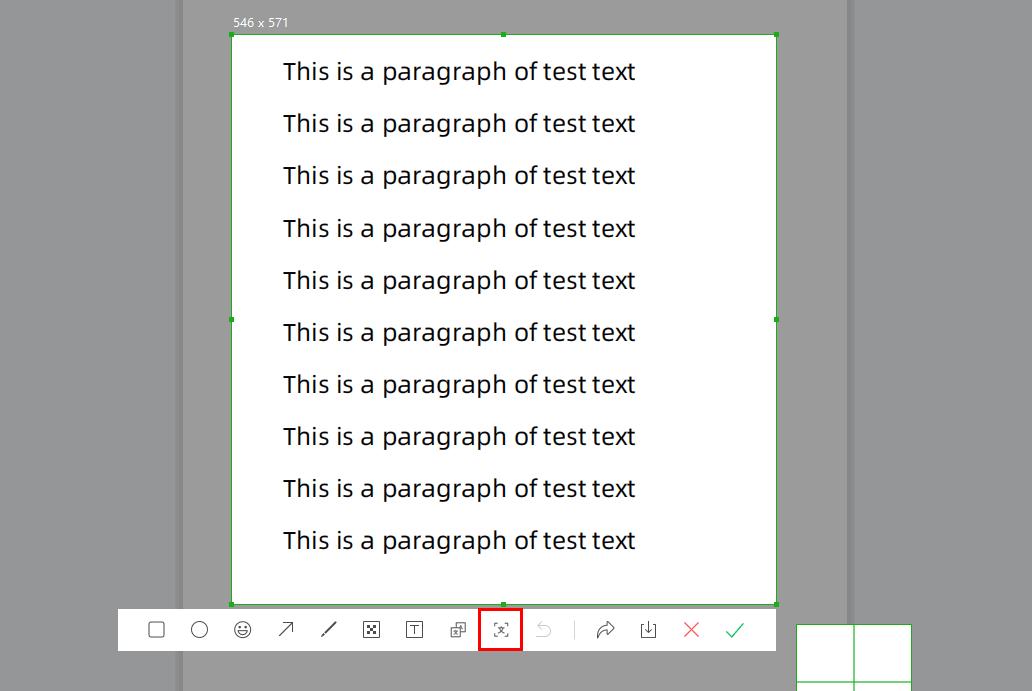1032x691 pixels.
Task: Confirm the capture with the green checkmark
Action: pyautogui.click(x=735, y=630)
